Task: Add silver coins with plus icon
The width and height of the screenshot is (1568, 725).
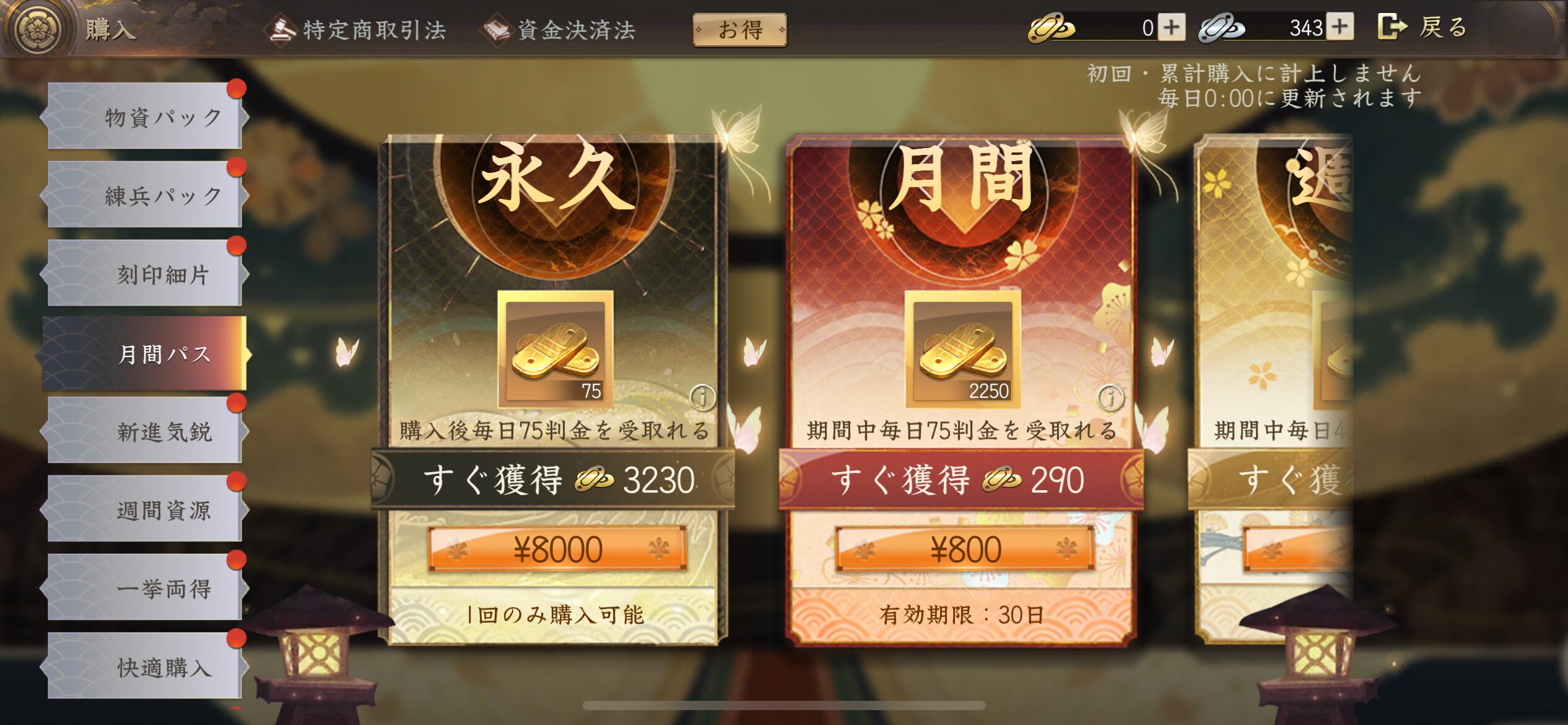Action: click(1339, 27)
